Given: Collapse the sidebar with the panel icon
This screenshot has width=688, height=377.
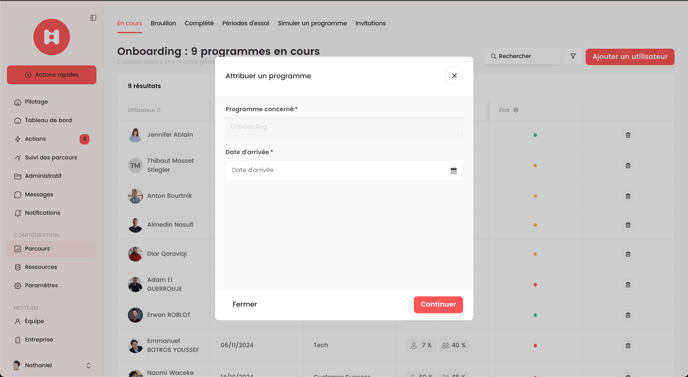Looking at the screenshot, I should tap(93, 18).
